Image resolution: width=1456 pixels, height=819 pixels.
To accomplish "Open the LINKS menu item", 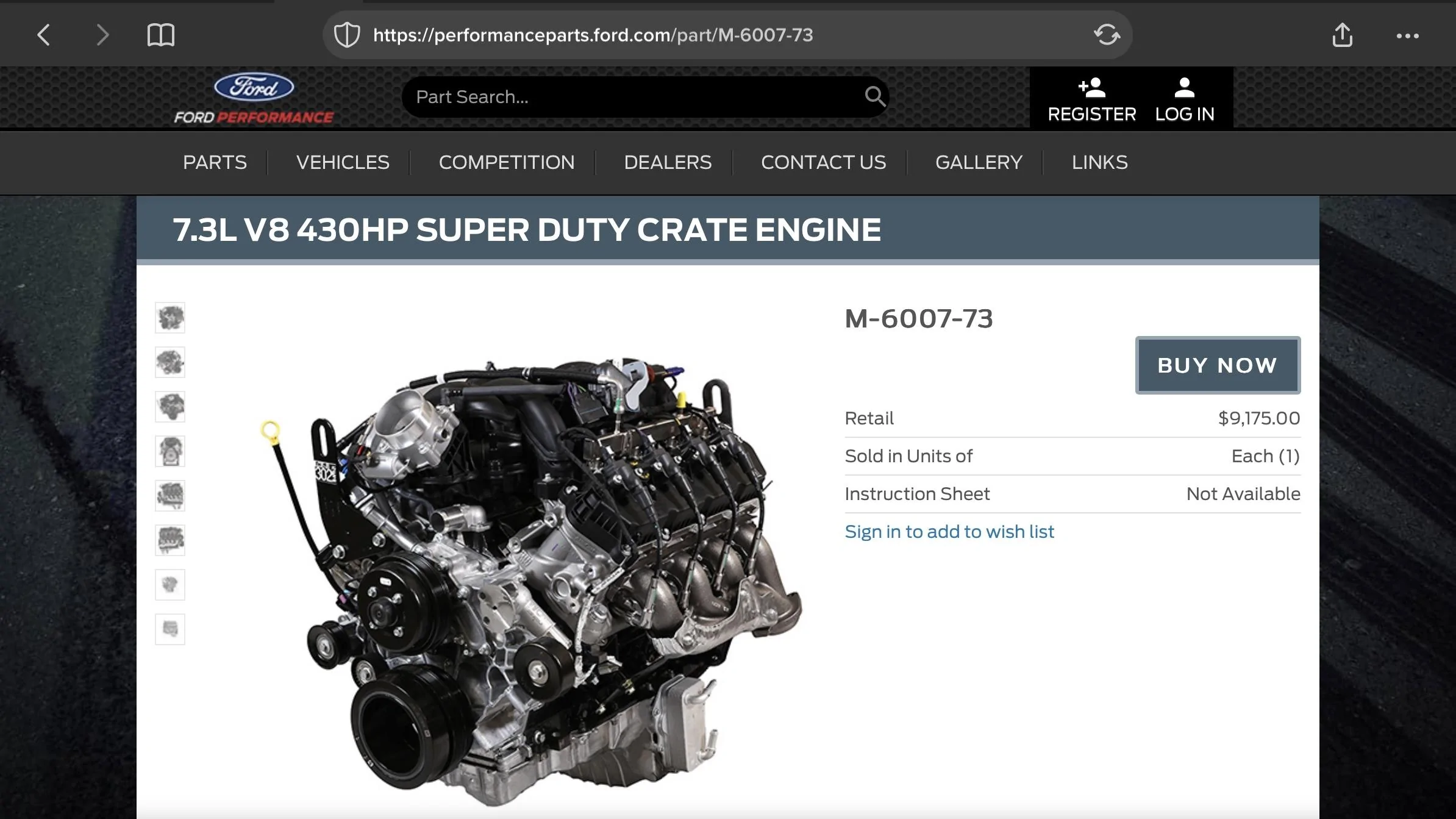I will click(x=1099, y=162).
